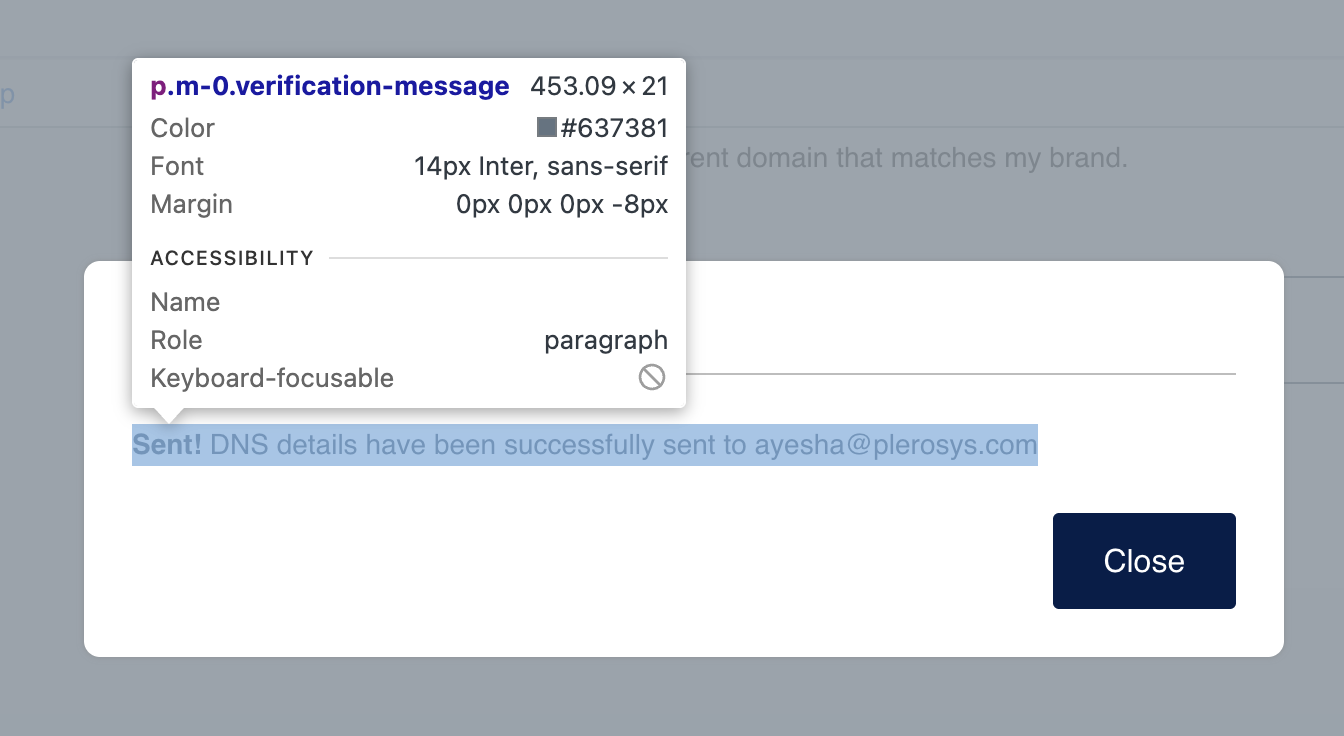
Task: Click the Close button in the dialog
Action: (1144, 561)
